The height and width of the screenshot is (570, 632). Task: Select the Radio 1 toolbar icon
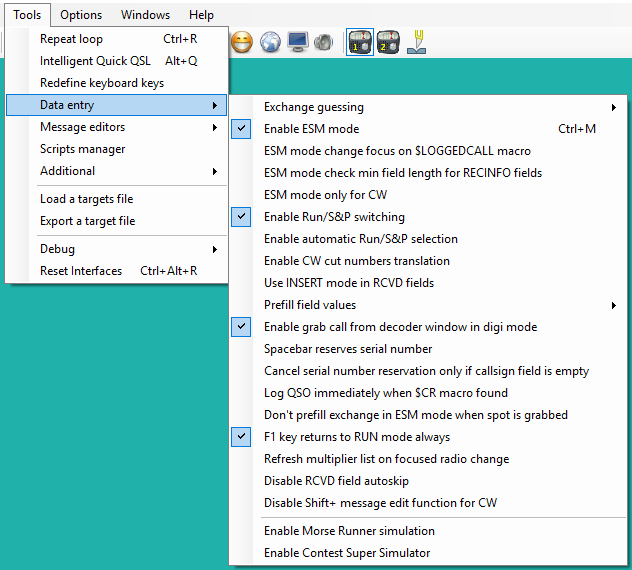(360, 42)
